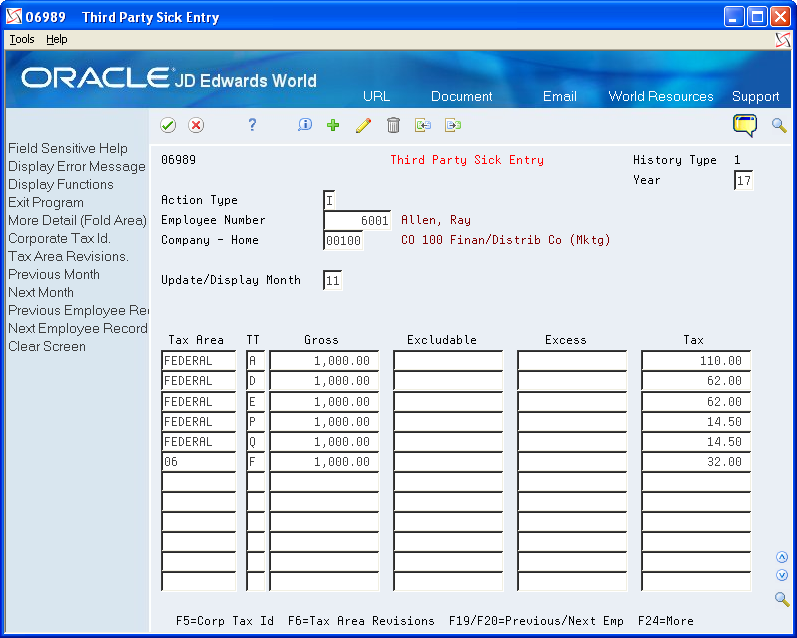The width and height of the screenshot is (797, 638).
Task: Click Gross field in the TT E row
Action: click(x=324, y=402)
